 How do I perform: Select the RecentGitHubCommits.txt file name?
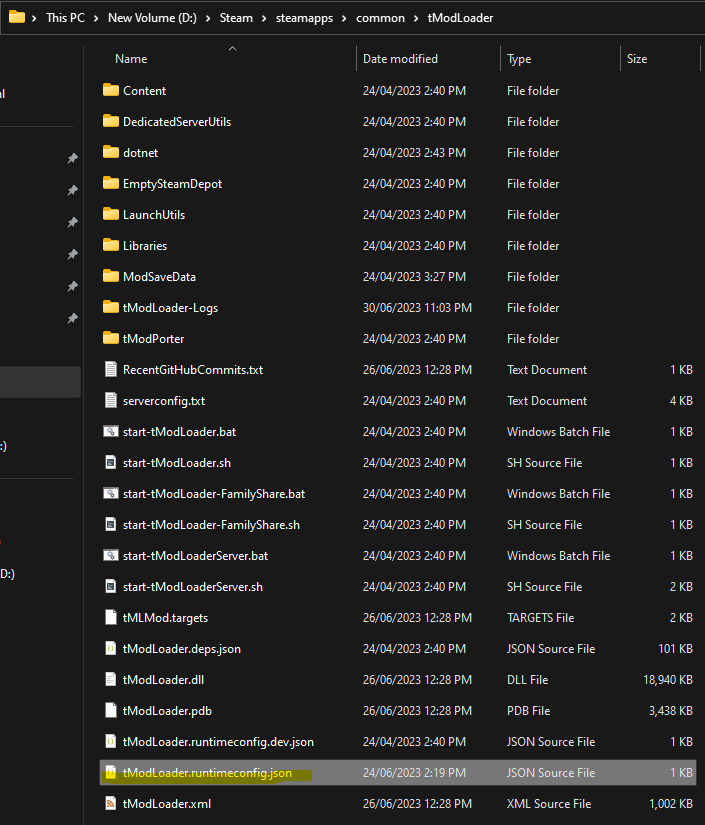[193, 369]
